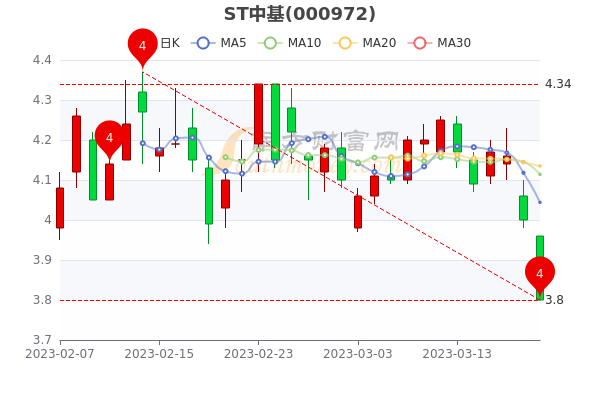The image size is (600, 400).
Task: Click the chart title ST中基(000972)
Action: 300,14
